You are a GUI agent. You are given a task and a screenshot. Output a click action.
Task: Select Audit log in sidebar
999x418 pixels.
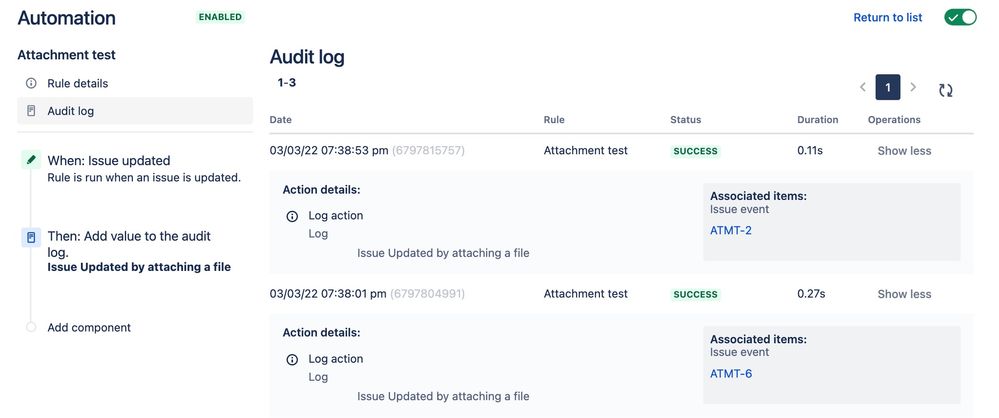pos(135,111)
